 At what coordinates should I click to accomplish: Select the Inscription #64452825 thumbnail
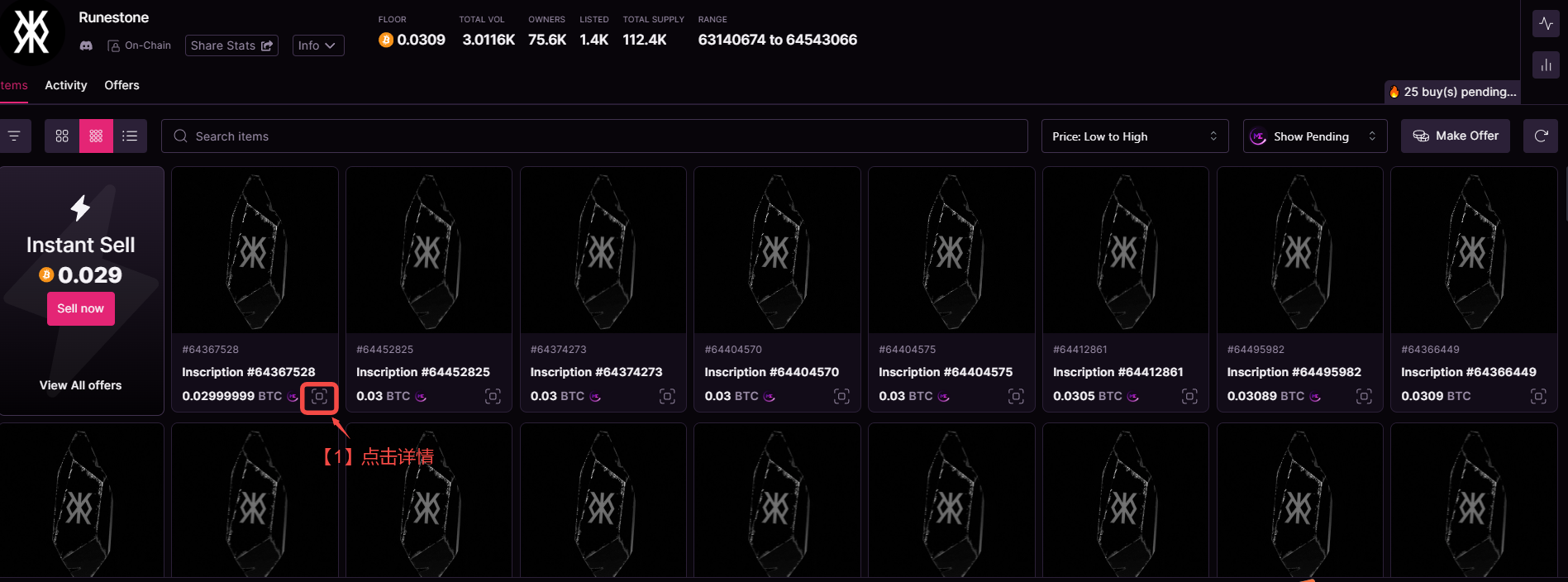(428, 251)
